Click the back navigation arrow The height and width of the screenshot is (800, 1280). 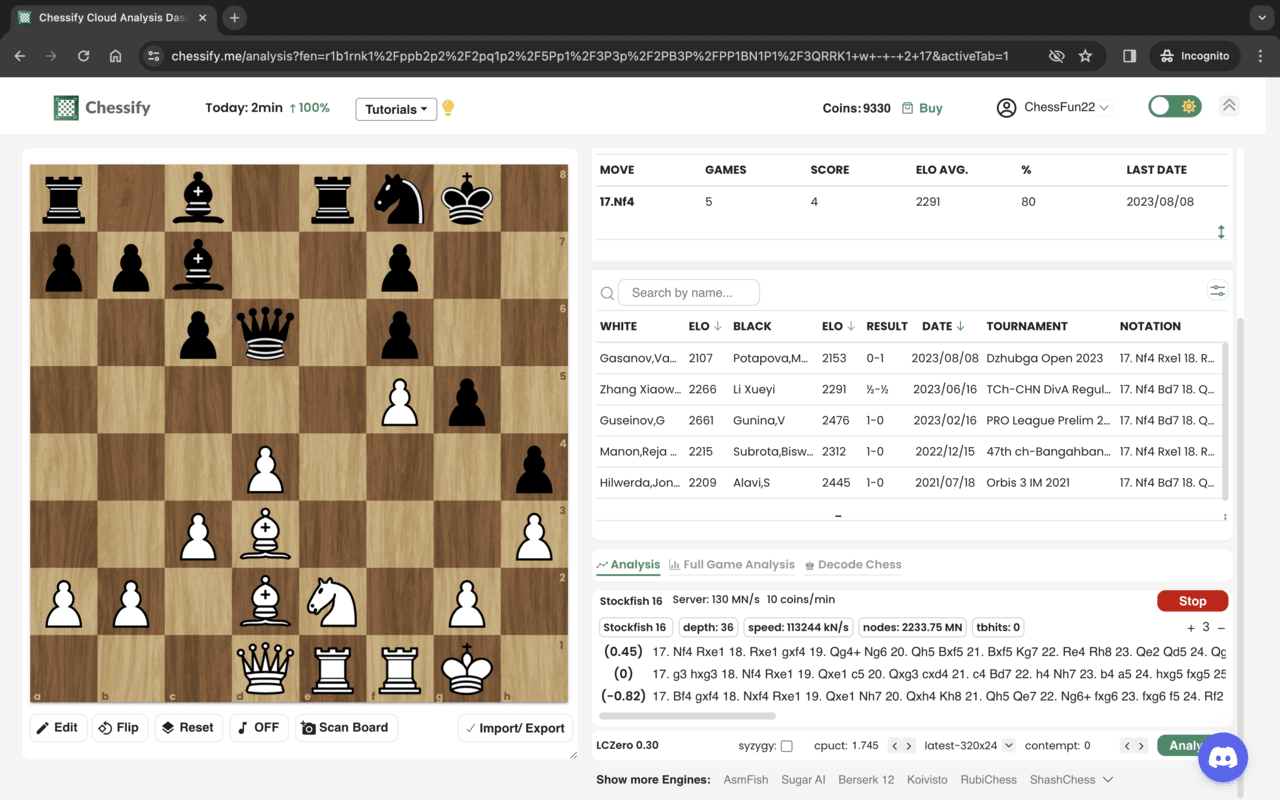point(20,56)
